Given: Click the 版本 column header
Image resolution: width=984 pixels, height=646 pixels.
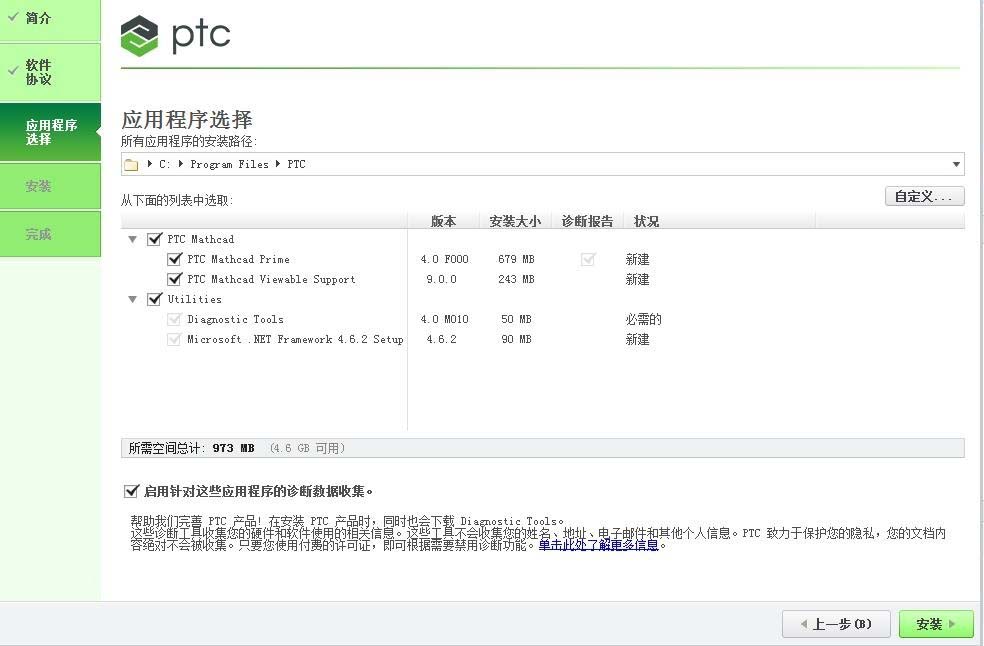Looking at the screenshot, I should (443, 221).
